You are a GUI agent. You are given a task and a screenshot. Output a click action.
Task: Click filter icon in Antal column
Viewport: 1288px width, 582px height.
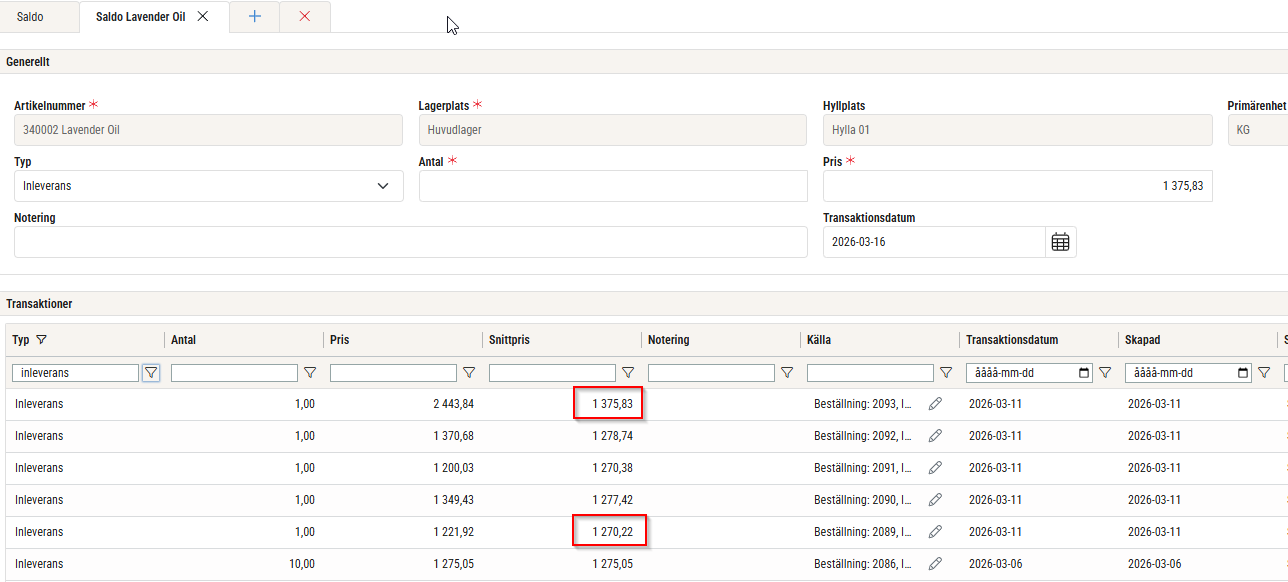[x=310, y=373]
